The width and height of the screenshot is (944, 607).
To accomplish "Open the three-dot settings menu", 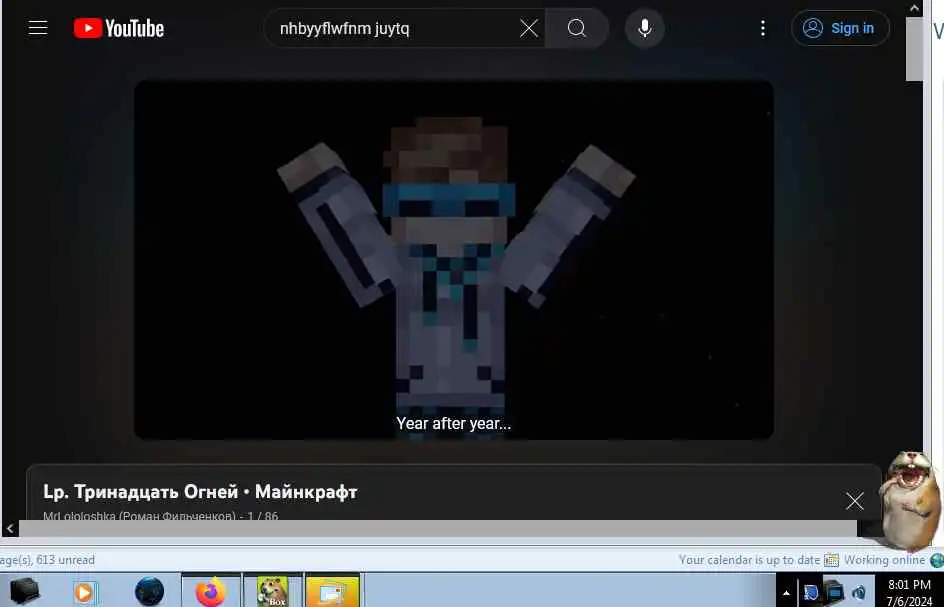I will [x=763, y=28].
